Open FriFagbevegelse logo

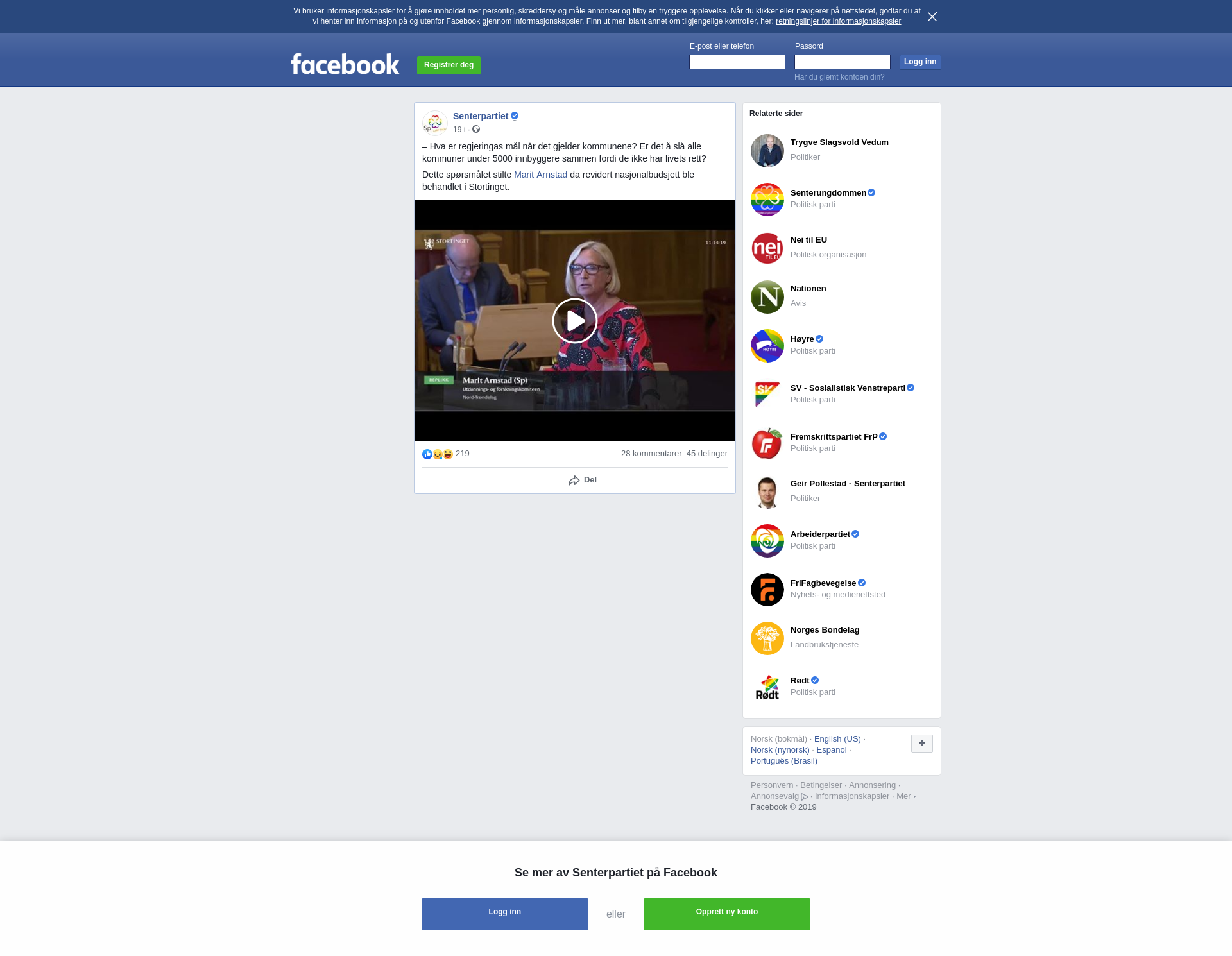coord(767,590)
